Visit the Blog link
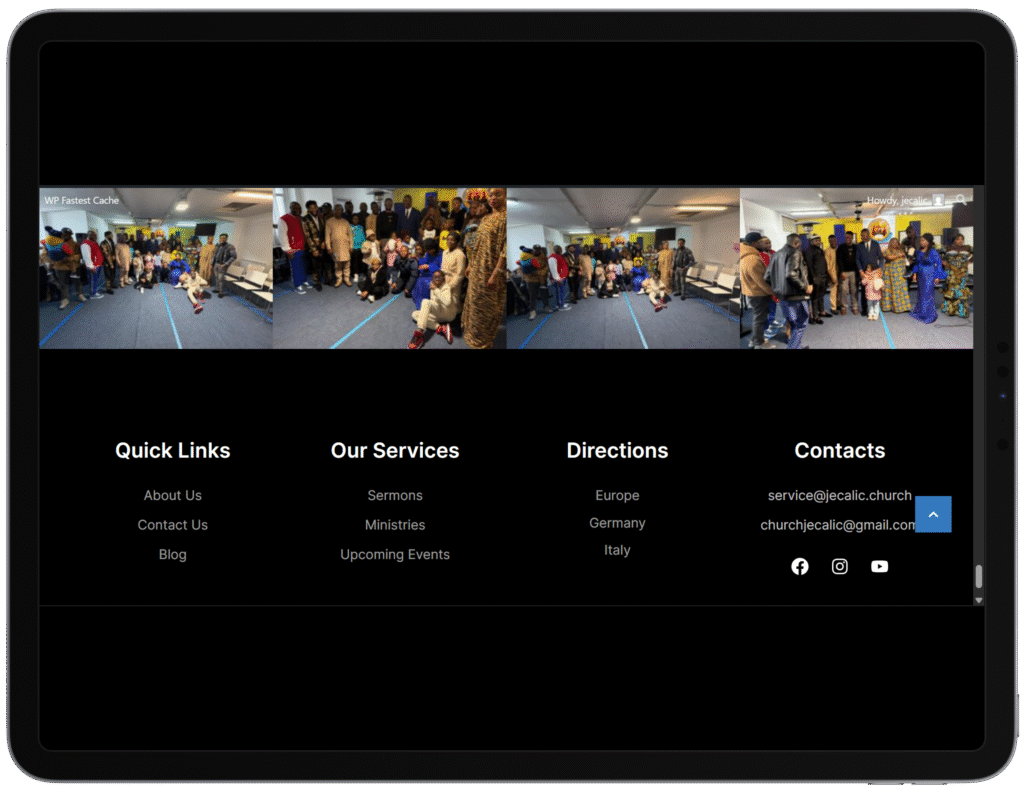Screen dimensions: 1024x792 click(x=172, y=554)
